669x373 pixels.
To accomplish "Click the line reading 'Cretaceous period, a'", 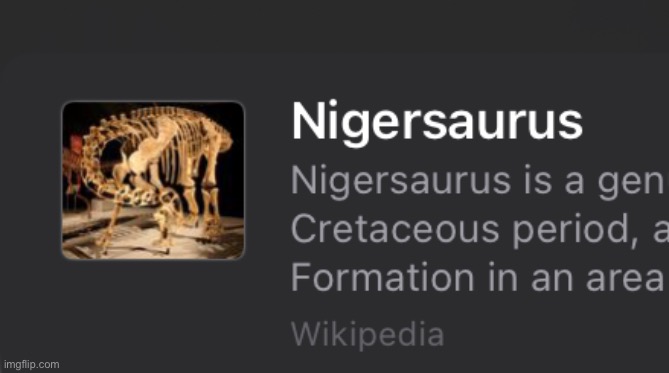I will (480, 229).
